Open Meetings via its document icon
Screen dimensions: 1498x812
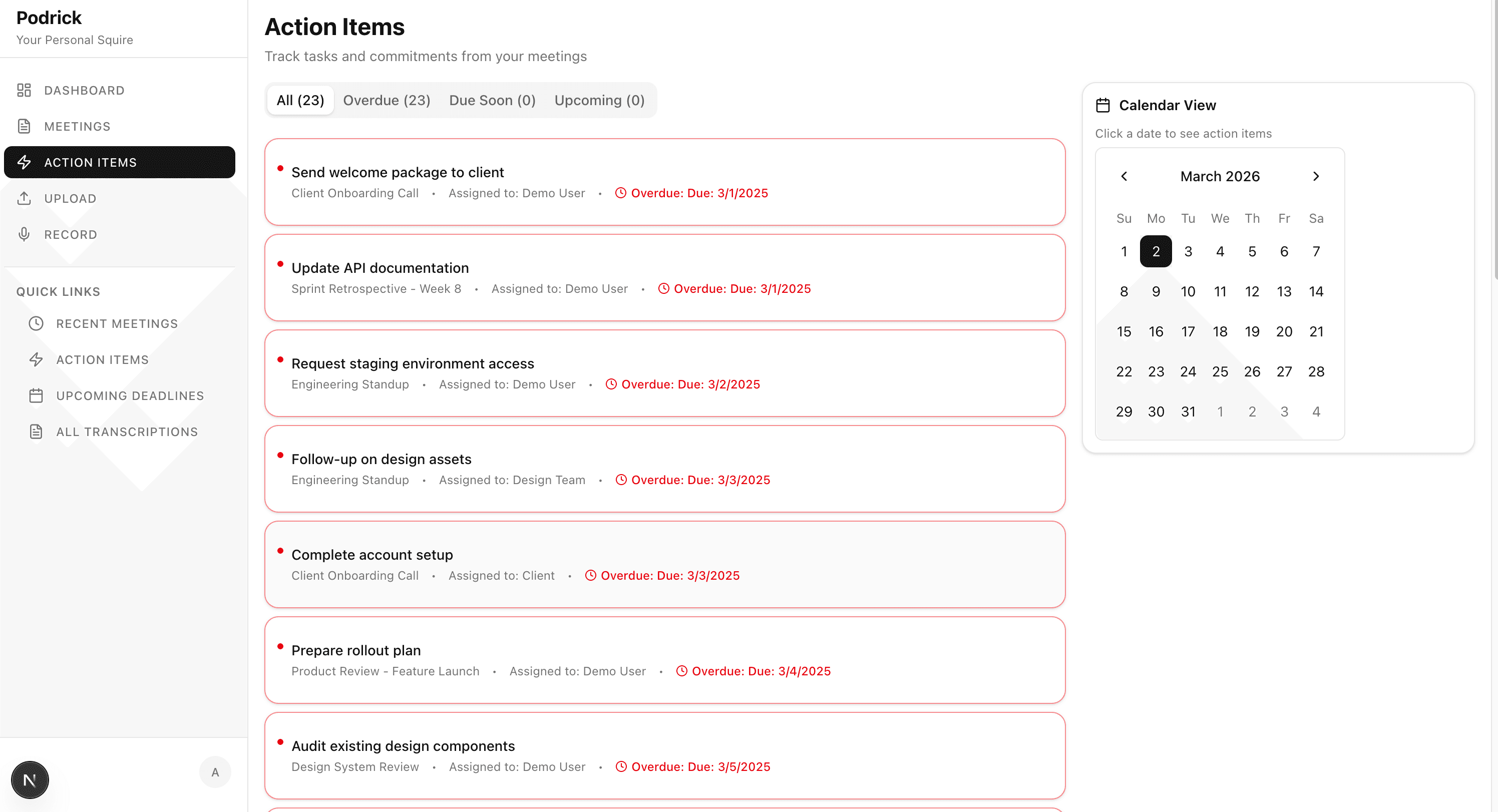(x=24, y=126)
